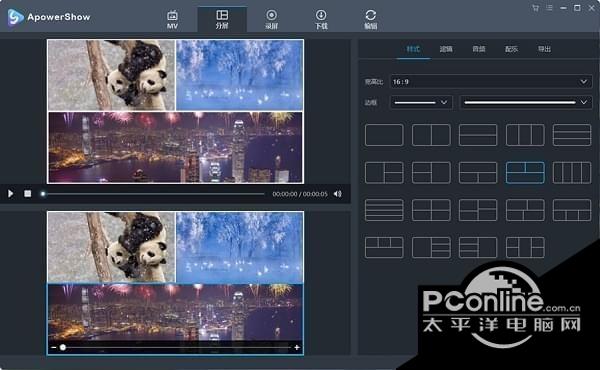Click the blue snowy tree cell in lower editor
This screenshot has height=370, width=600.
coord(240,247)
